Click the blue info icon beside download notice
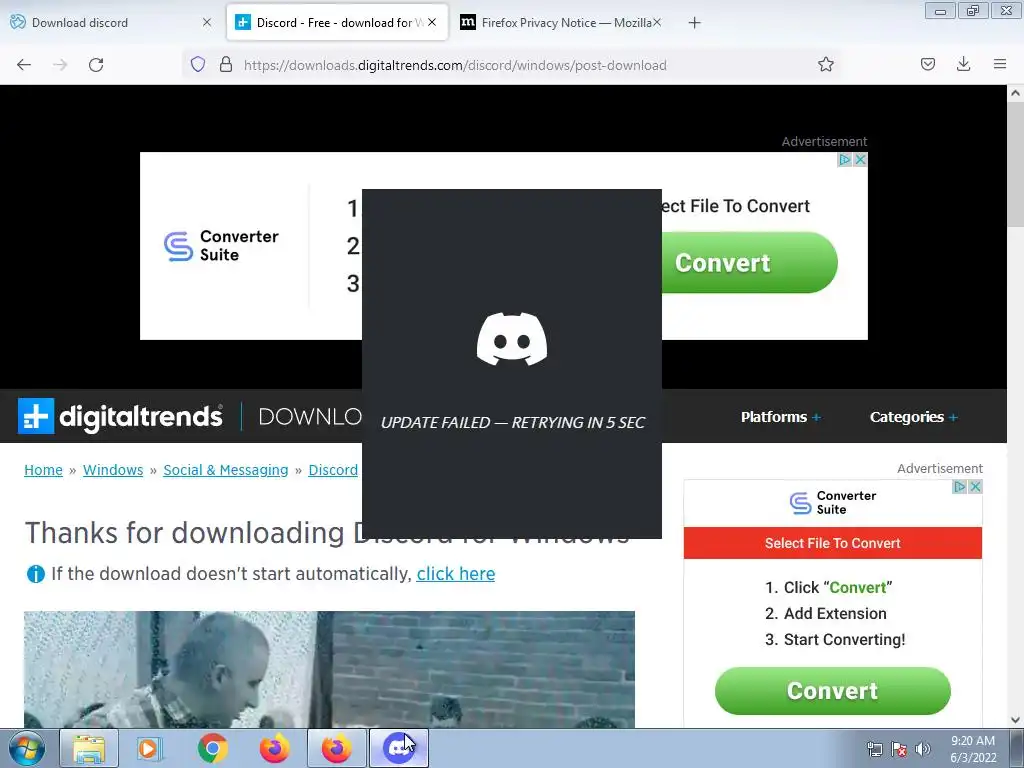 coord(35,574)
